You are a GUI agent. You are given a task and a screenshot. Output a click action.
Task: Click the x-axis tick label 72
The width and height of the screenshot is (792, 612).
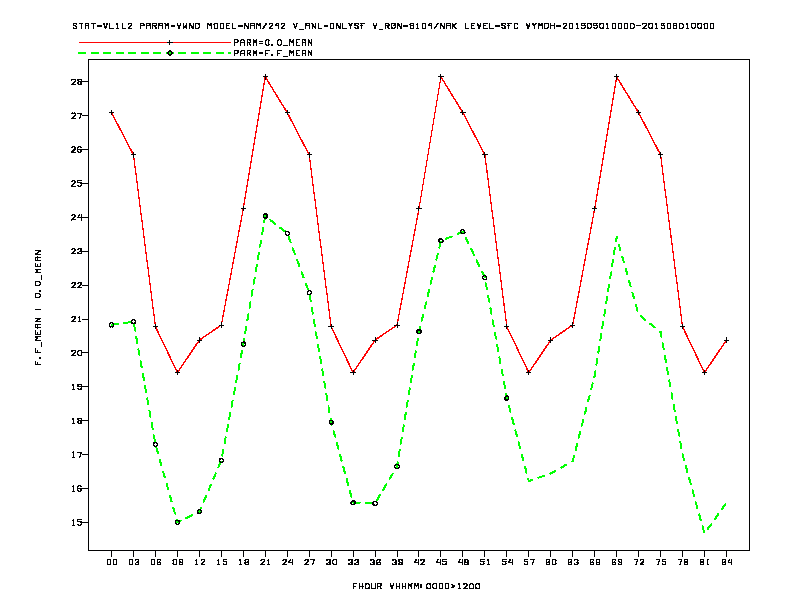pyautogui.click(x=638, y=562)
